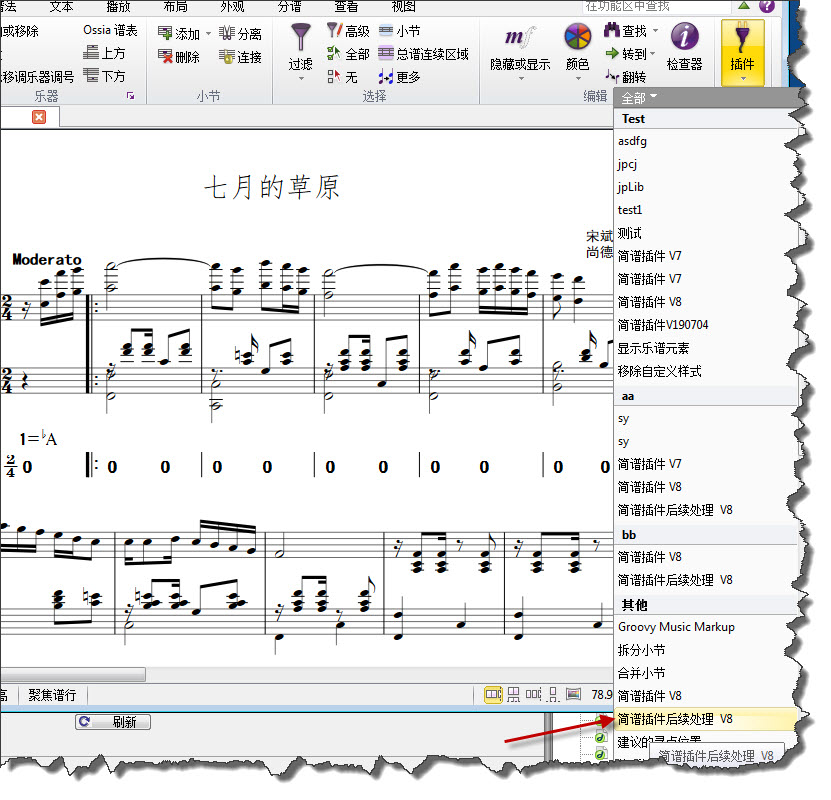Close the score document tab
831x800 pixels.
pos(39,117)
